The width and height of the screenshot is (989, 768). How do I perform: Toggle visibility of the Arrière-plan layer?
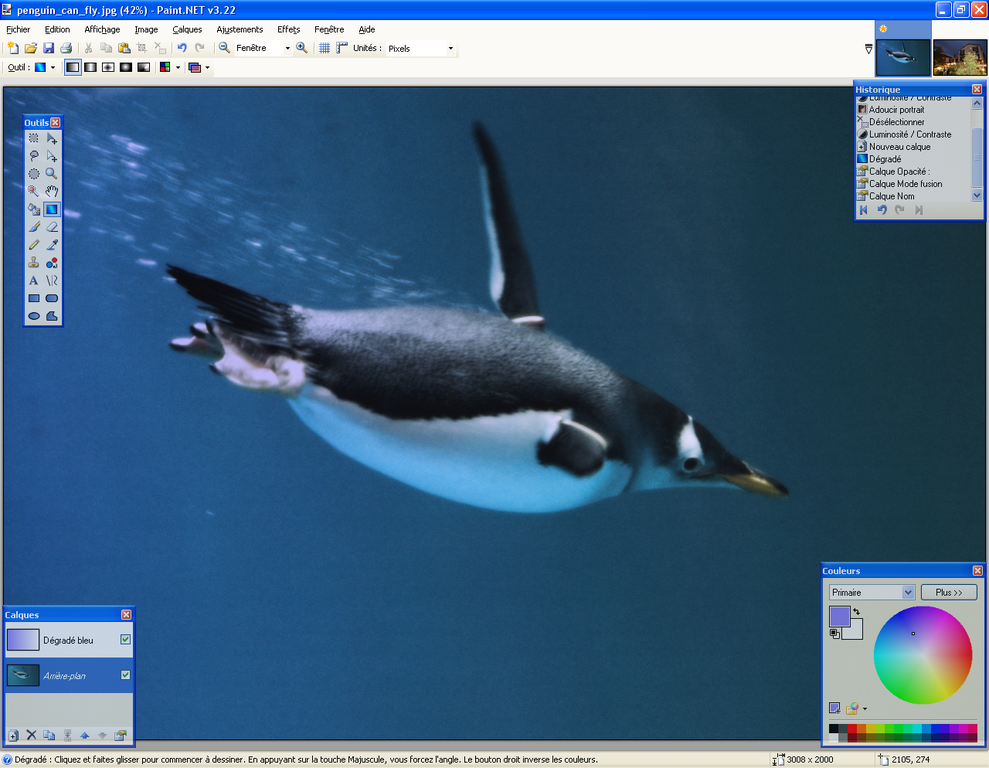pos(125,675)
